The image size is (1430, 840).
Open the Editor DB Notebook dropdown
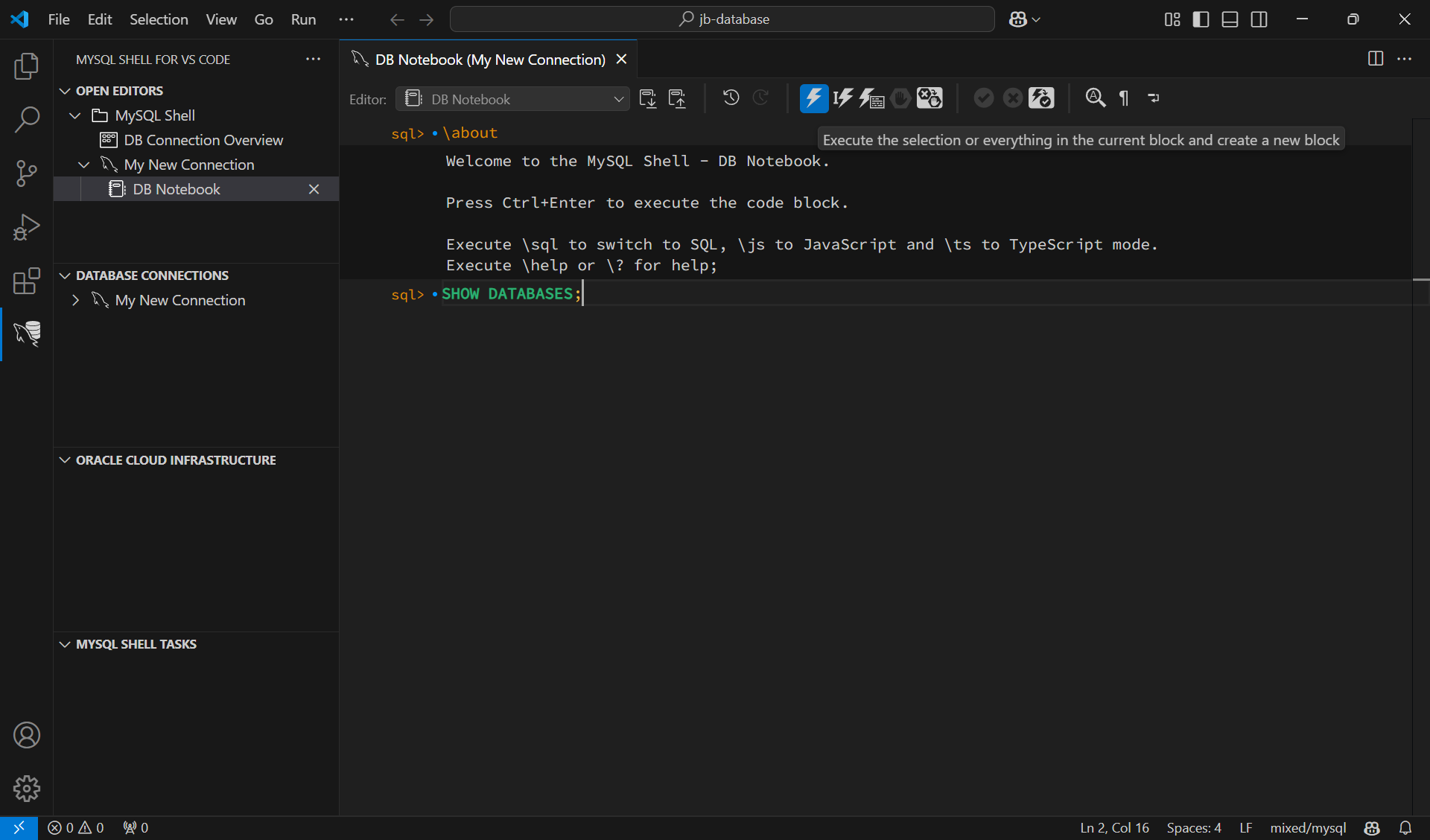tap(512, 99)
